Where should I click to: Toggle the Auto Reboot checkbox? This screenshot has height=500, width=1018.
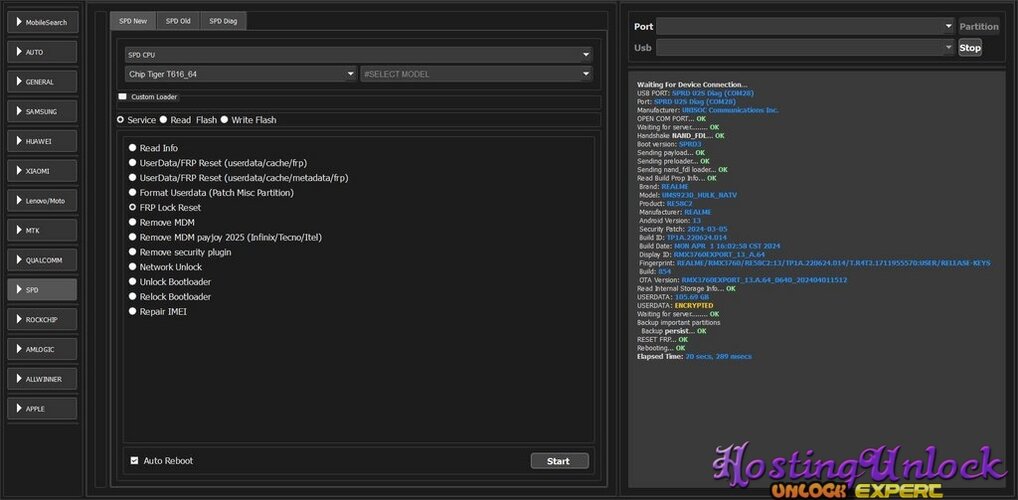[134, 460]
